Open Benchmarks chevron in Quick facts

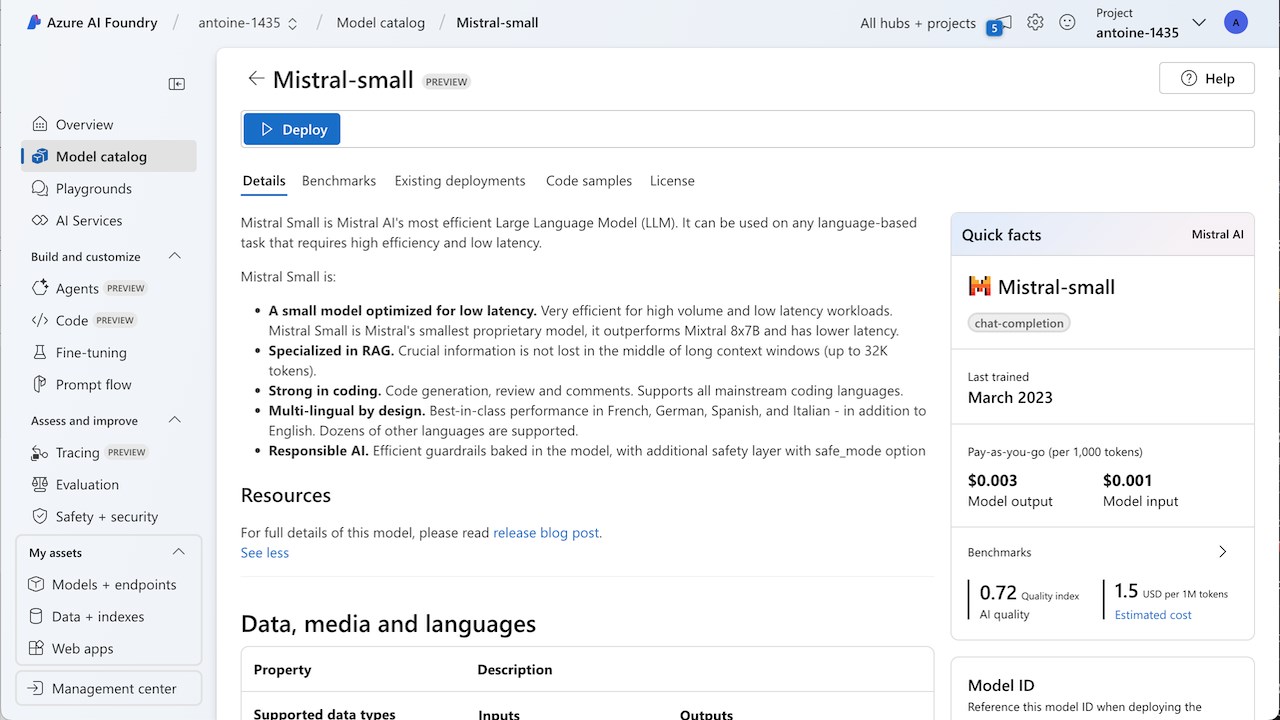pyautogui.click(x=1222, y=552)
